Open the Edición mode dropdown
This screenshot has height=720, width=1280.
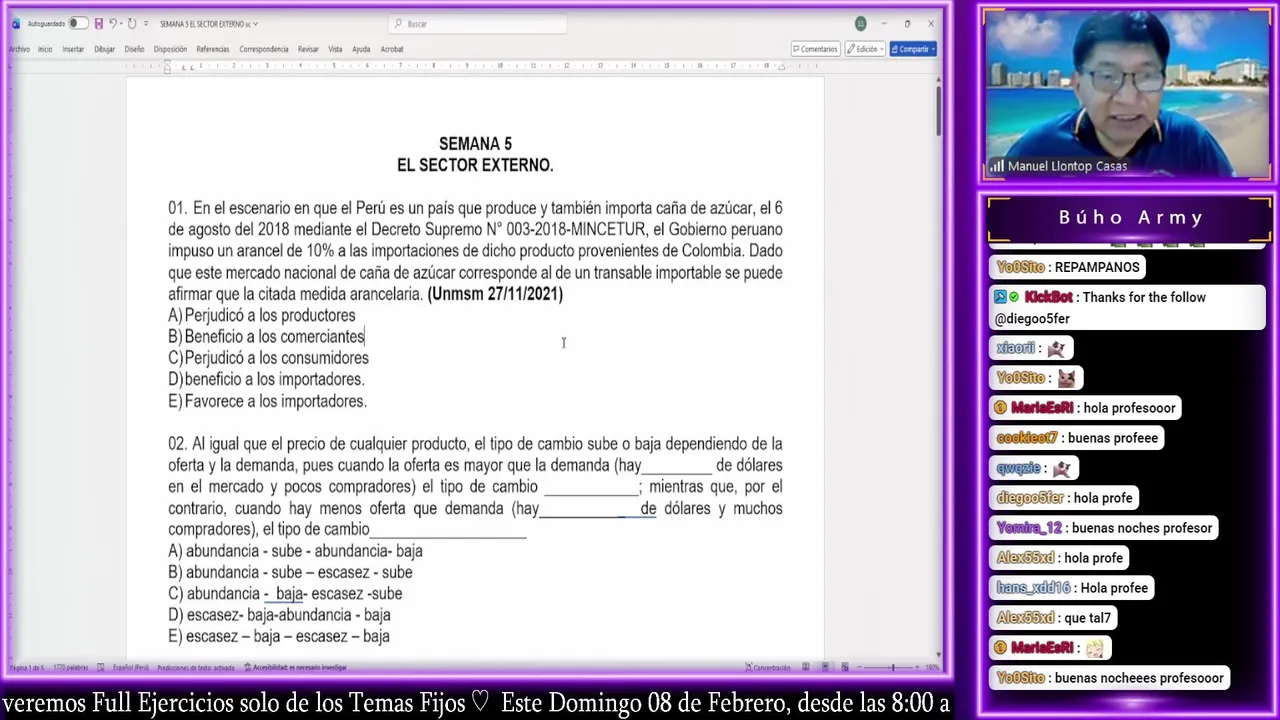[865, 49]
